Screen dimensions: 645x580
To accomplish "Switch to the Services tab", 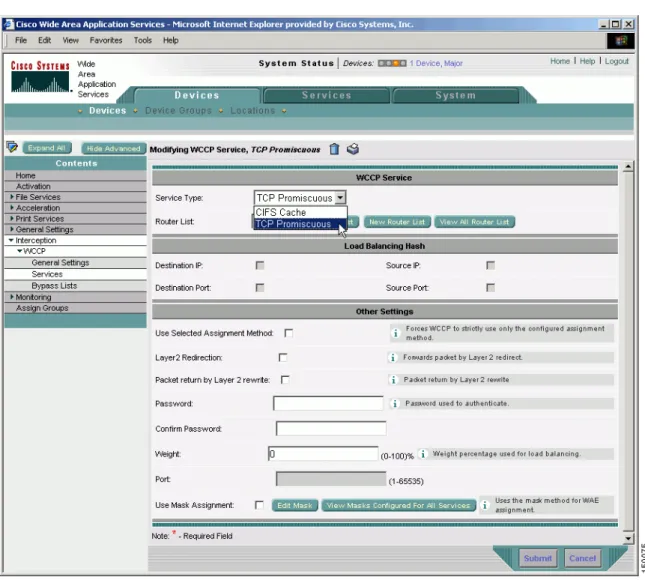I will (x=327, y=95).
